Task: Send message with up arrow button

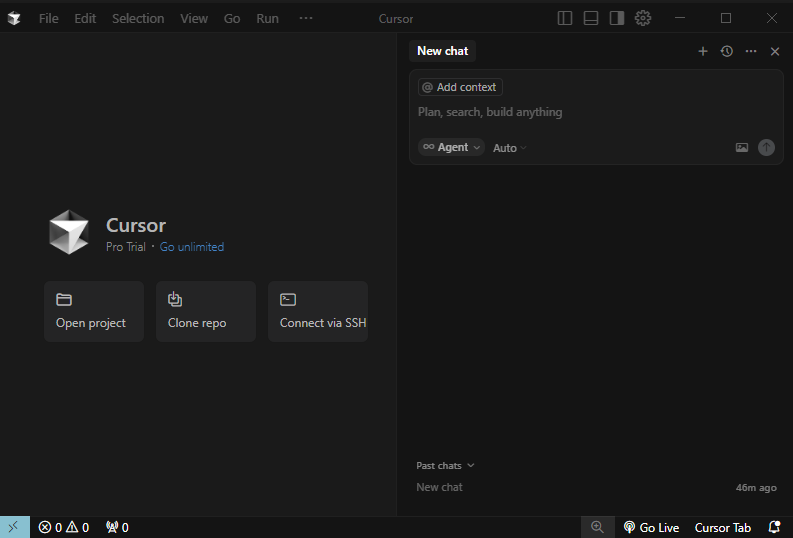Action: point(766,147)
